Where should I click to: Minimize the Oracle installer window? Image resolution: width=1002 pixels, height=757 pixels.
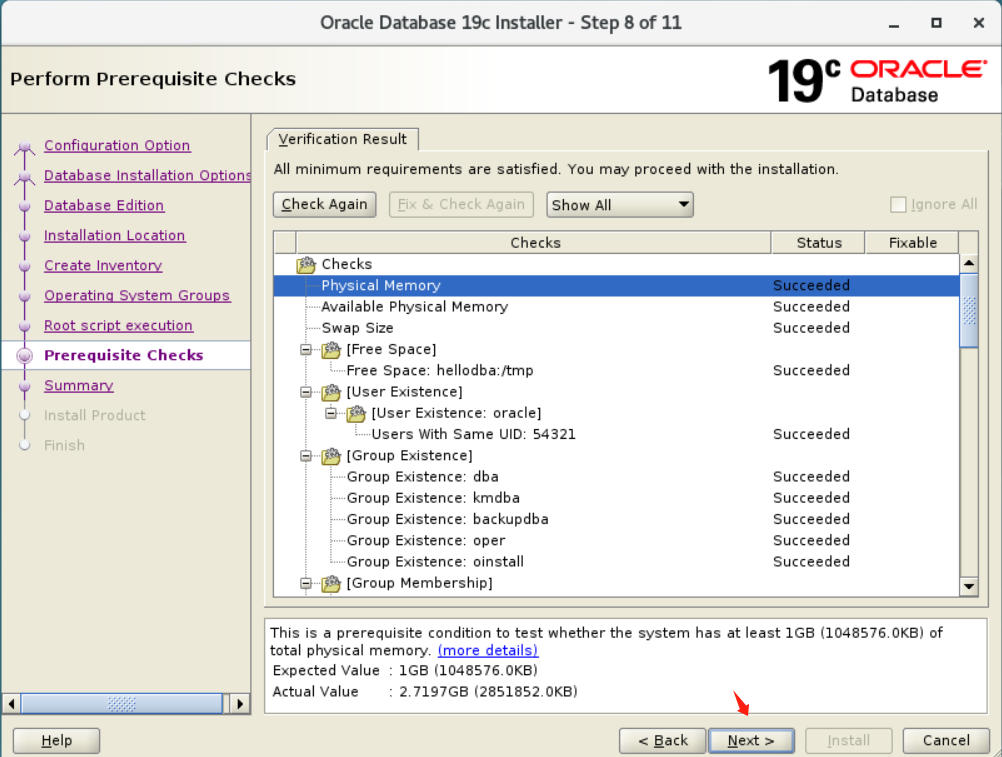pos(894,24)
